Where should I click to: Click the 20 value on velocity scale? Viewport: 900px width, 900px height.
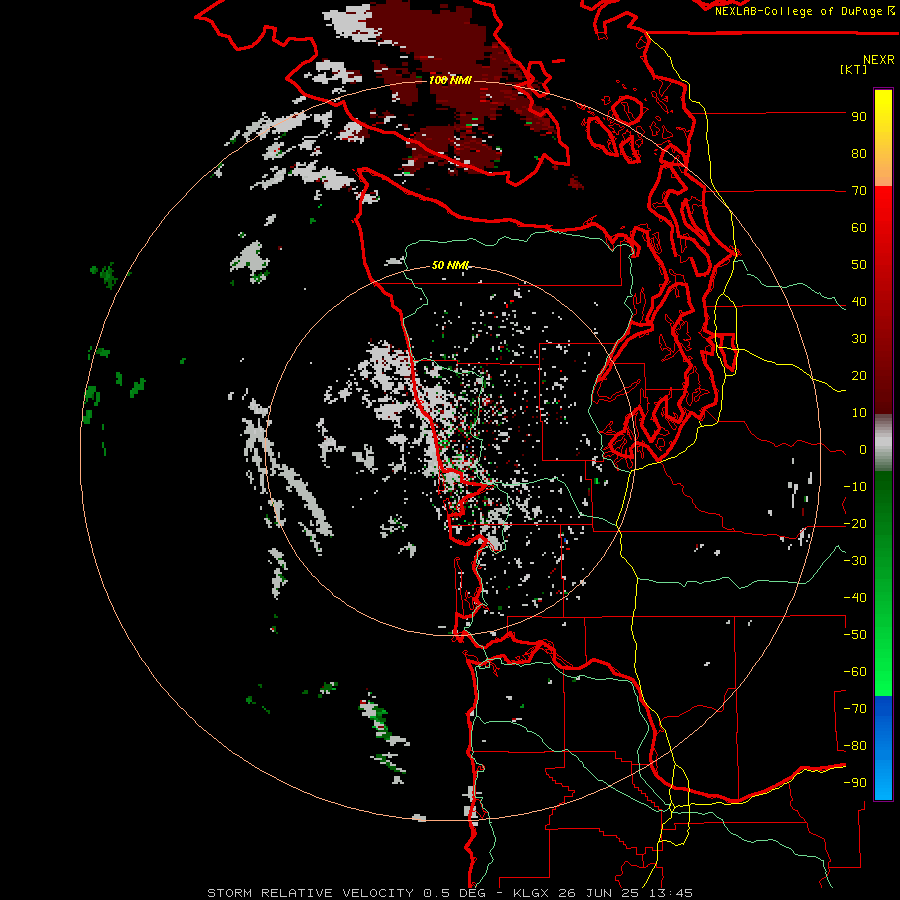coord(859,376)
